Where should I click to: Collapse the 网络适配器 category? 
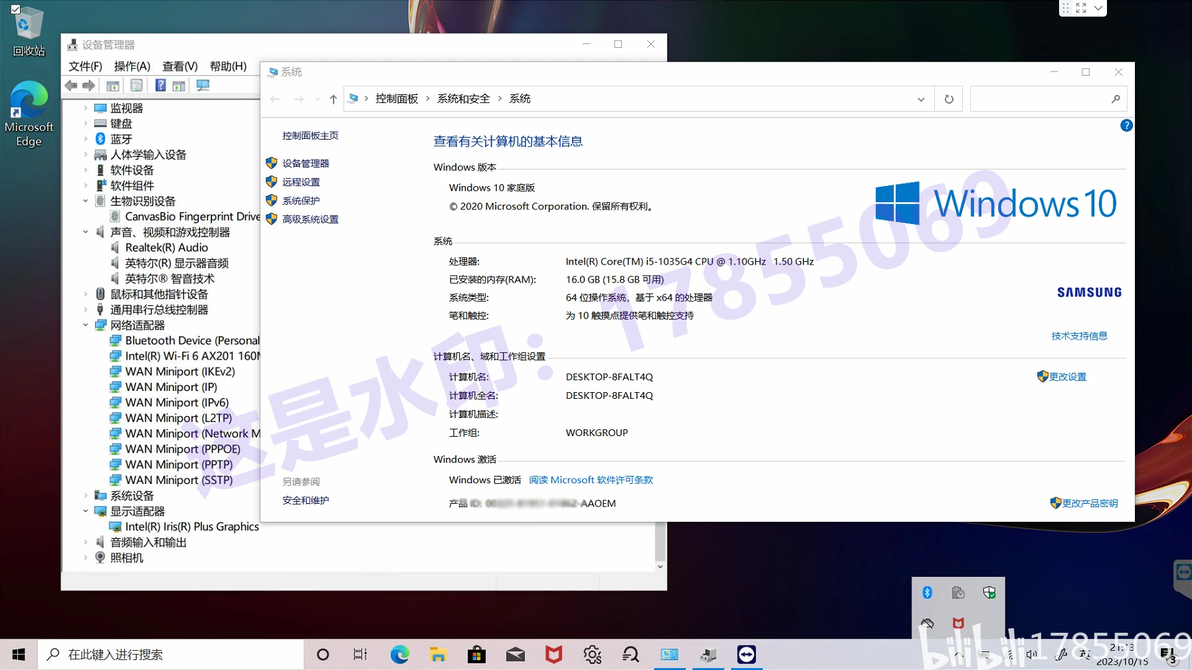click(86, 325)
